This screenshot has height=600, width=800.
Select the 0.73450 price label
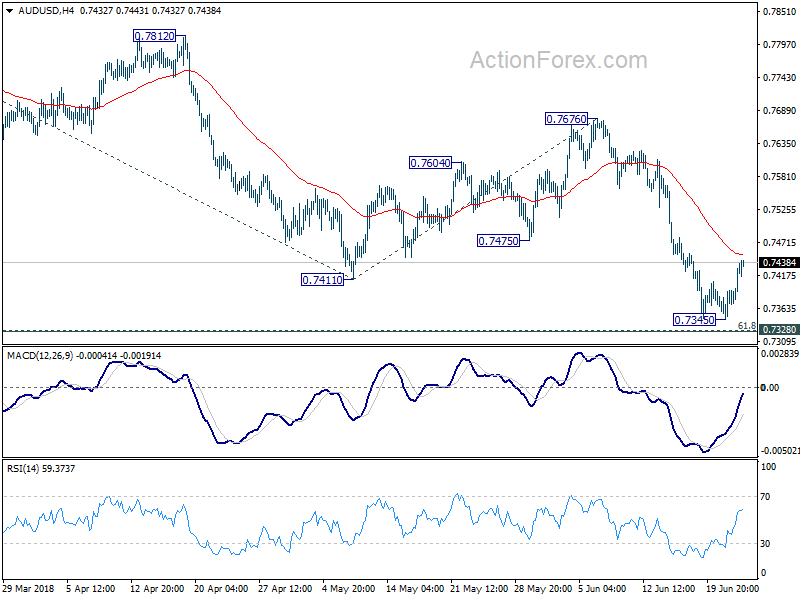pyautogui.click(x=694, y=320)
